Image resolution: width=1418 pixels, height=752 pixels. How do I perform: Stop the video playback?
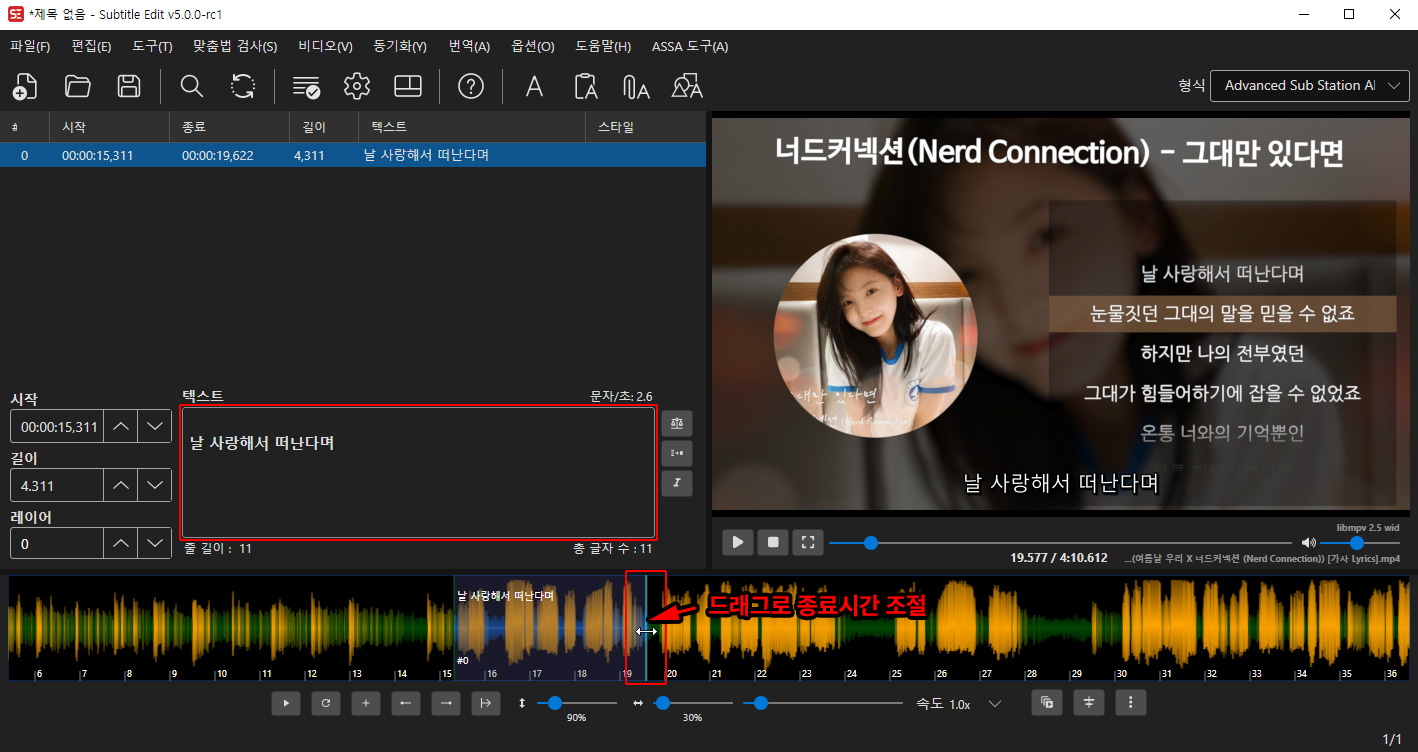click(x=773, y=542)
